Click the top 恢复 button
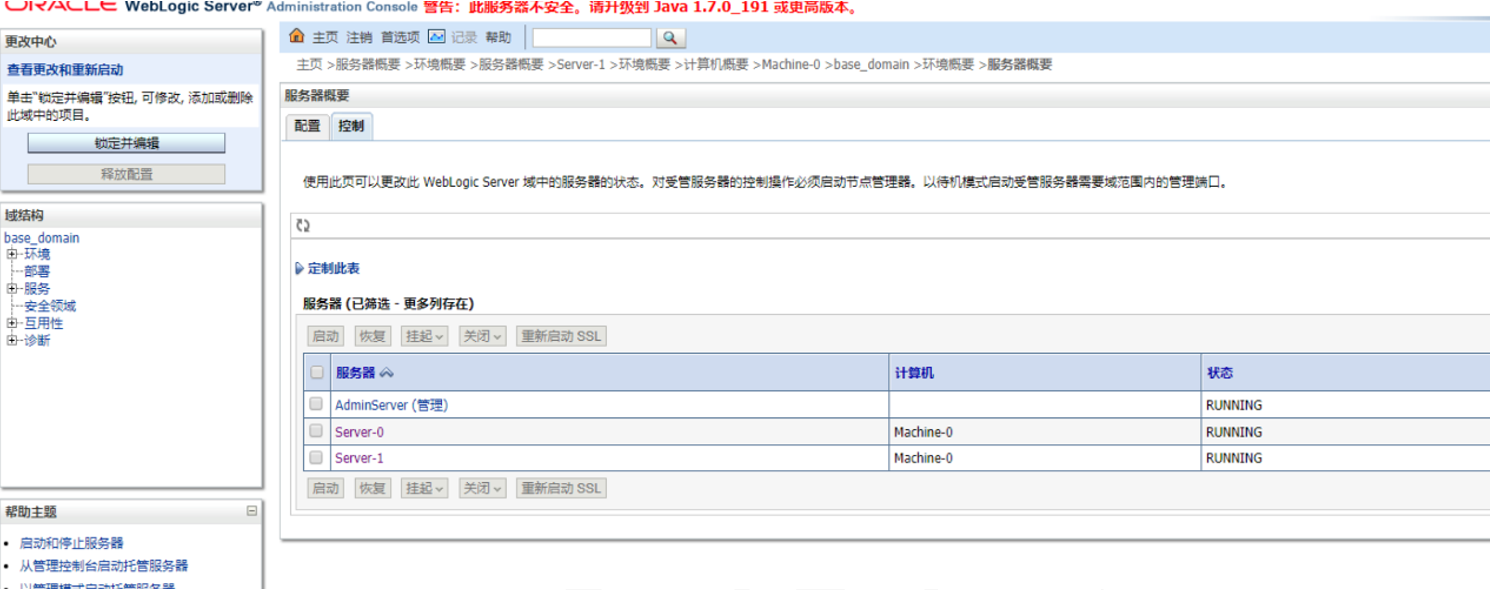1490x590 pixels. click(x=372, y=336)
